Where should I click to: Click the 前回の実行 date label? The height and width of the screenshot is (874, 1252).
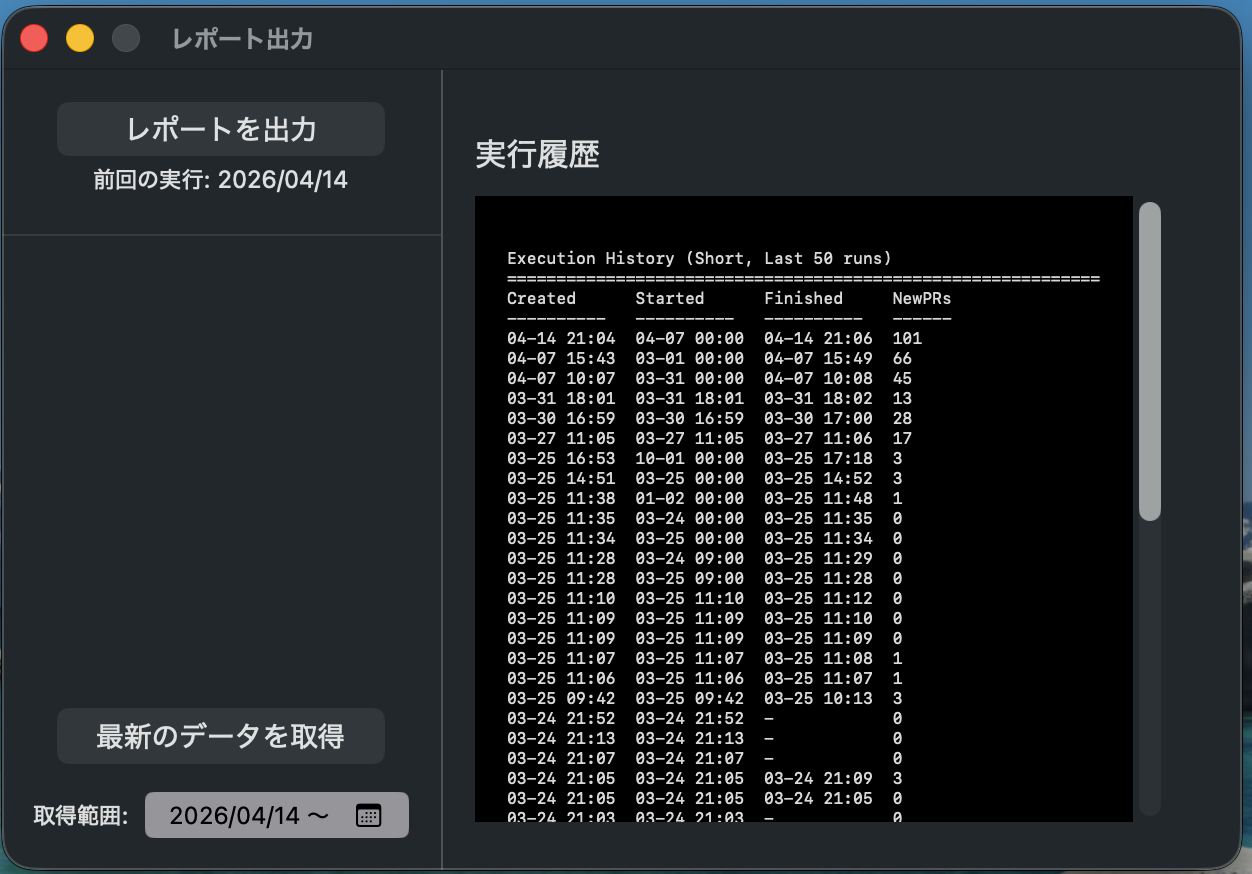point(220,180)
